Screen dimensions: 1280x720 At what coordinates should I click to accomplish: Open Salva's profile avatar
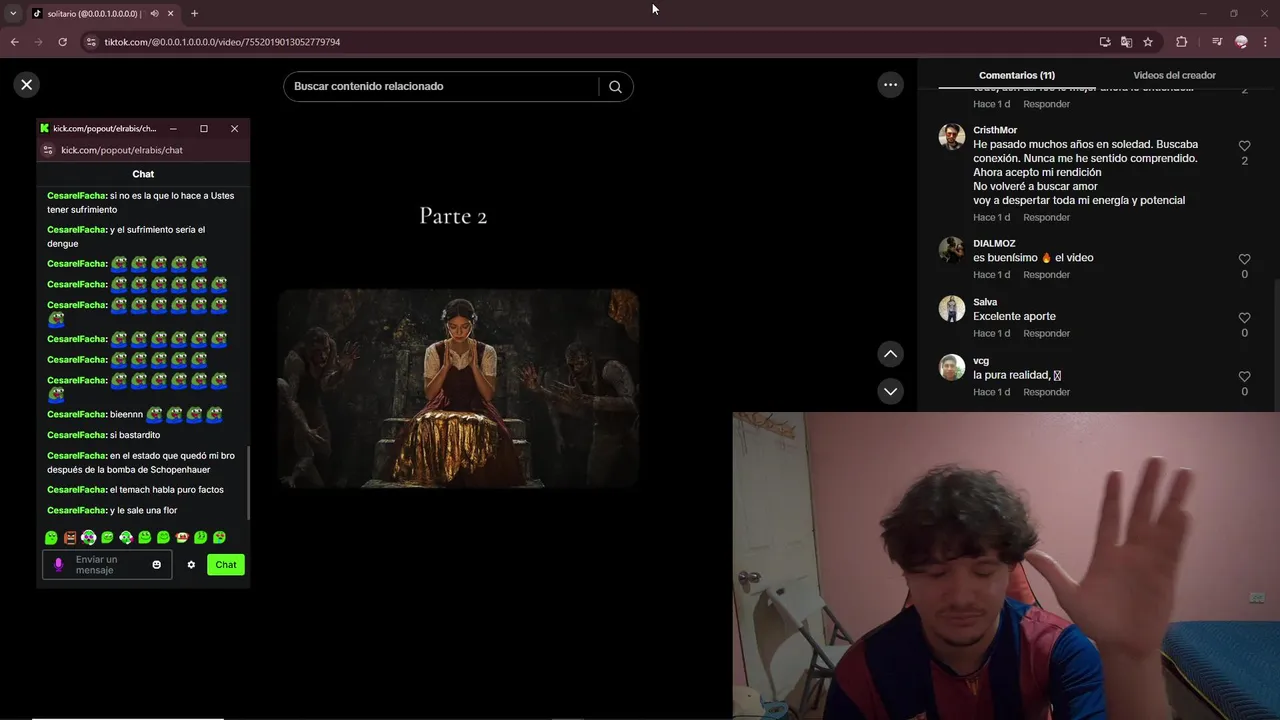click(x=952, y=308)
